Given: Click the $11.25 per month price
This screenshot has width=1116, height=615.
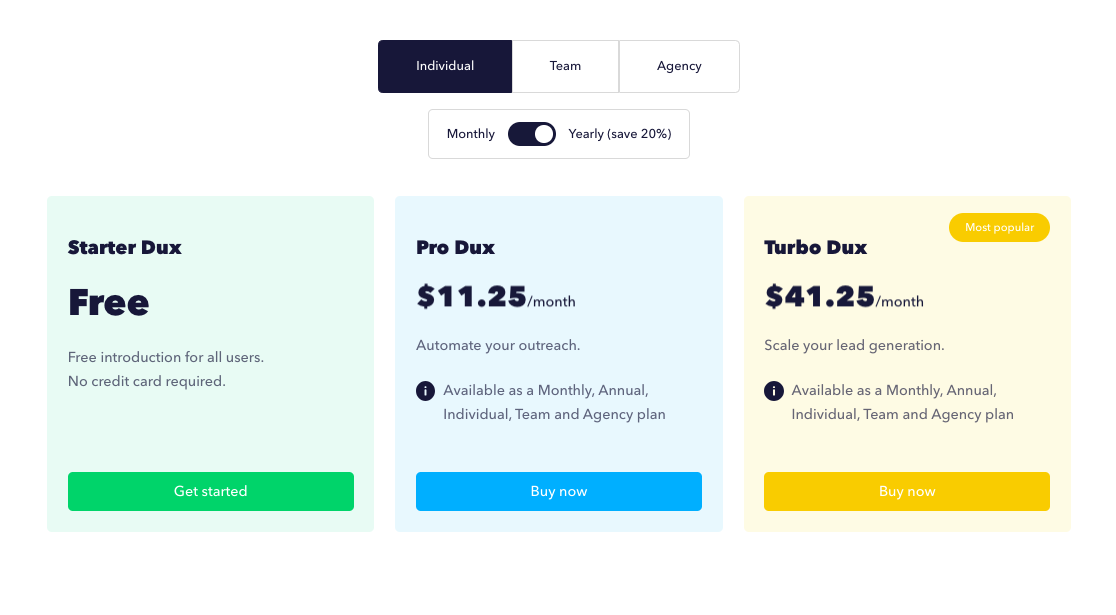Looking at the screenshot, I should point(495,297).
